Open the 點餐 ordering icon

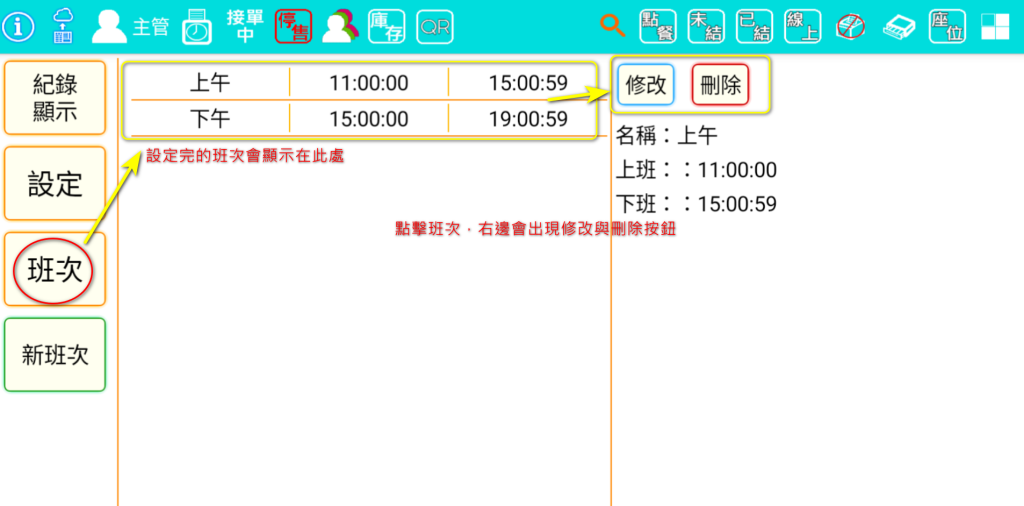pos(657,27)
